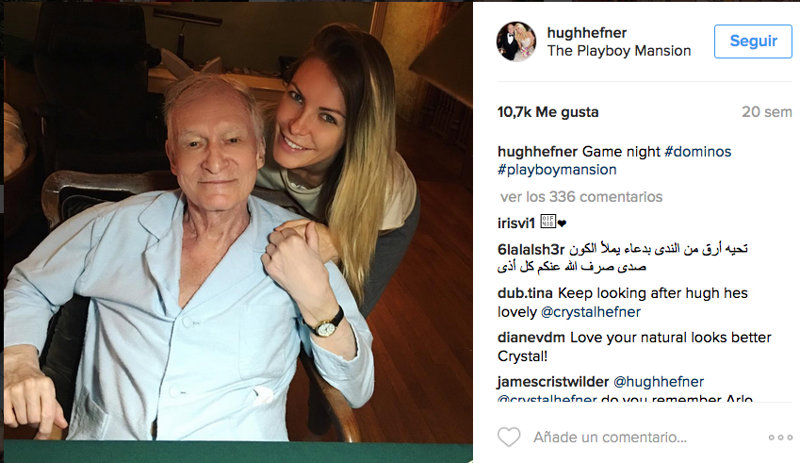The image size is (800, 463).
Task: Open the #playboymansion hashtag
Action: click(x=557, y=169)
